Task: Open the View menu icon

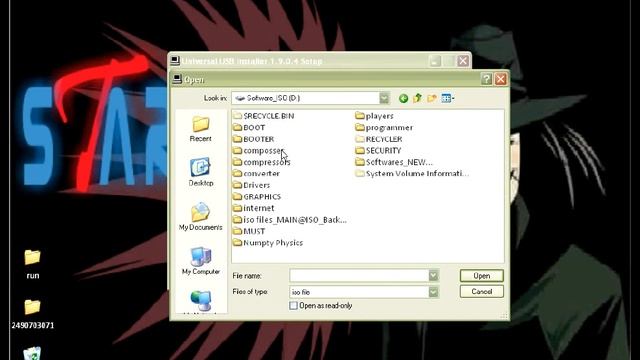Action: pos(447,98)
